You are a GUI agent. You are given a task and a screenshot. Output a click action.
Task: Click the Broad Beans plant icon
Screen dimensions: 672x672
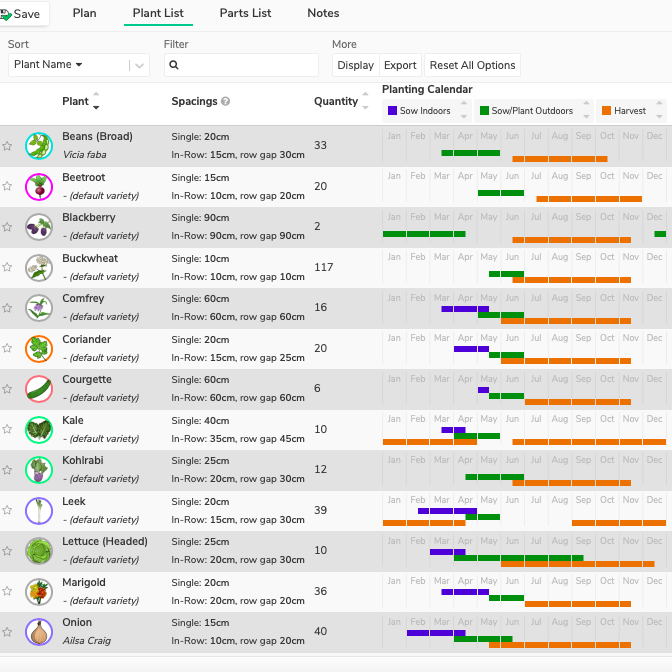(38, 146)
